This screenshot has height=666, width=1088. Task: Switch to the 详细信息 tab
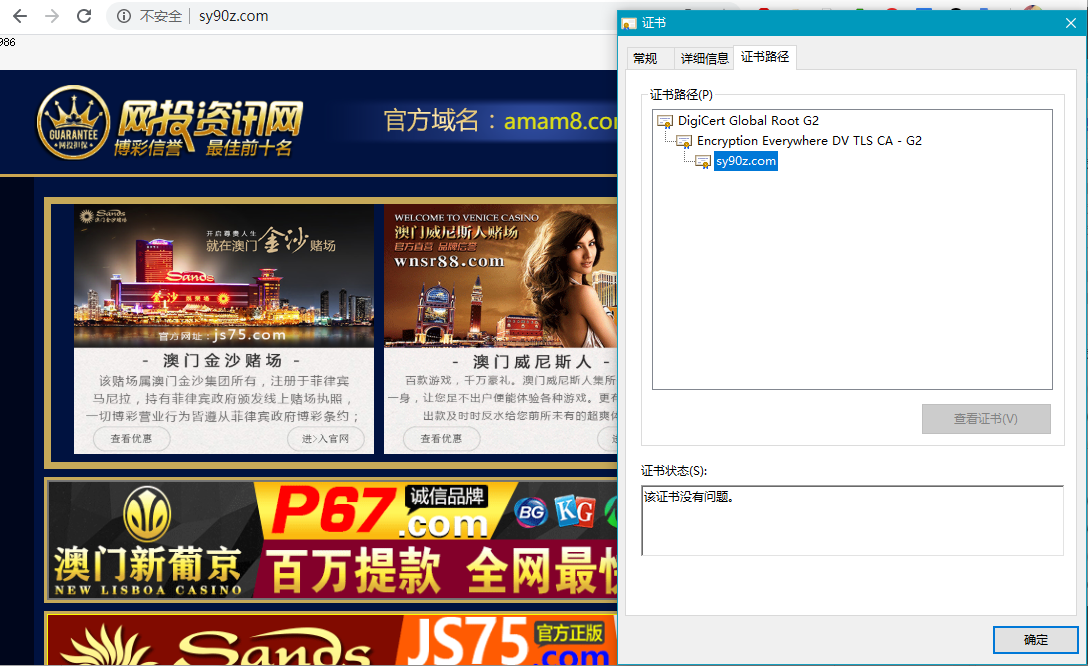click(x=704, y=58)
